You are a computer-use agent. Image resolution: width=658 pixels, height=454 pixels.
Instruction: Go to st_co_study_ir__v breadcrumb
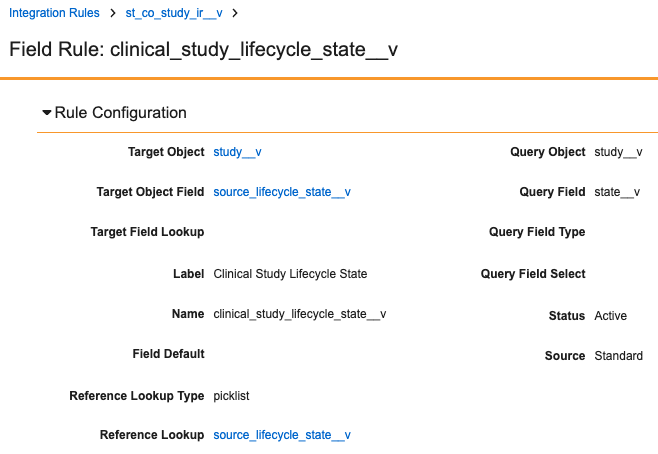[x=174, y=13]
